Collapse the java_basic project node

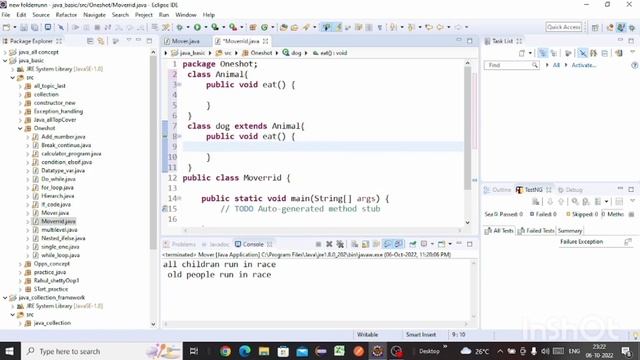5,60
